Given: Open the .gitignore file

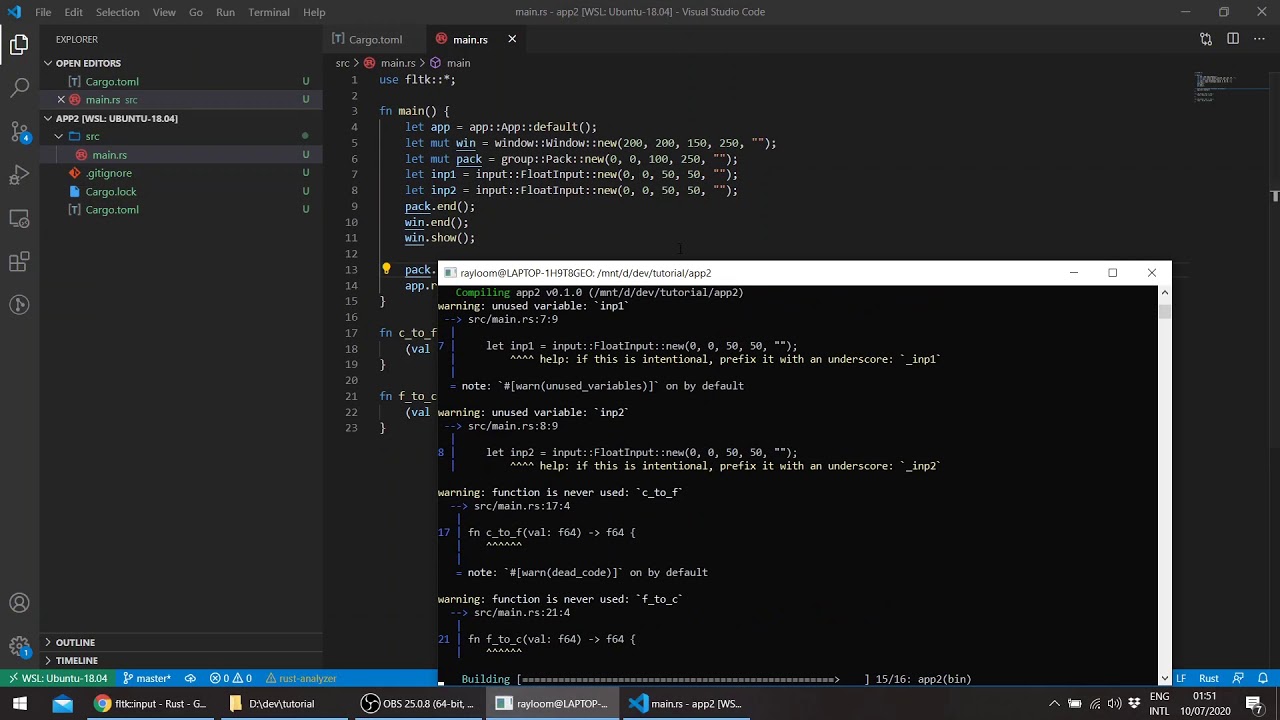Looking at the screenshot, I should (x=180, y=173).
